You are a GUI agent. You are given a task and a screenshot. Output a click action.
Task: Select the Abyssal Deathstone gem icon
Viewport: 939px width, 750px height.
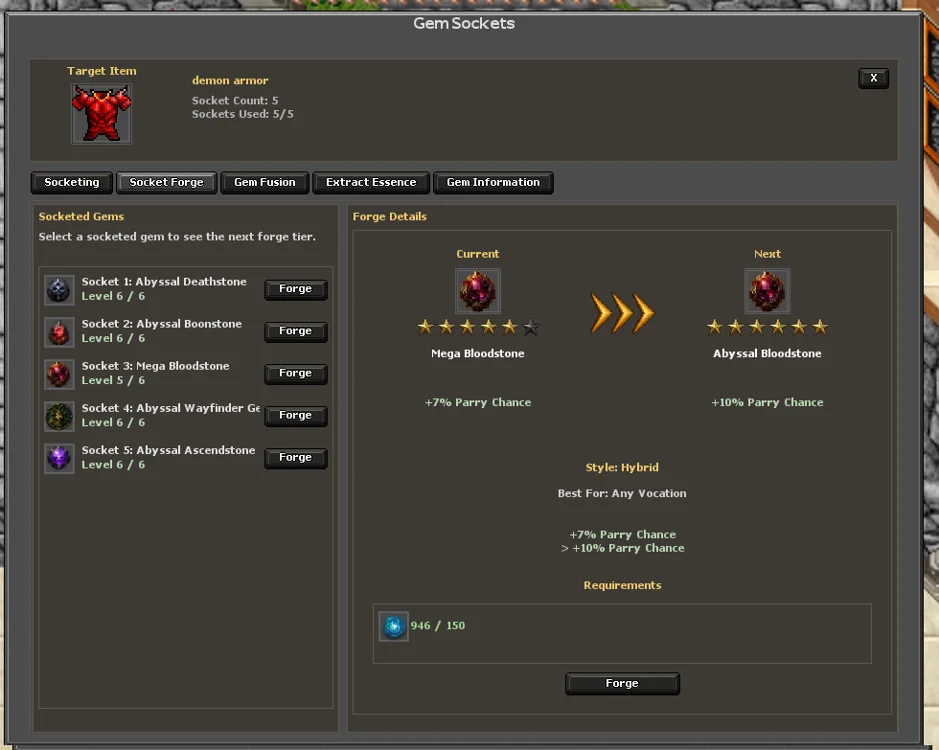click(59, 289)
